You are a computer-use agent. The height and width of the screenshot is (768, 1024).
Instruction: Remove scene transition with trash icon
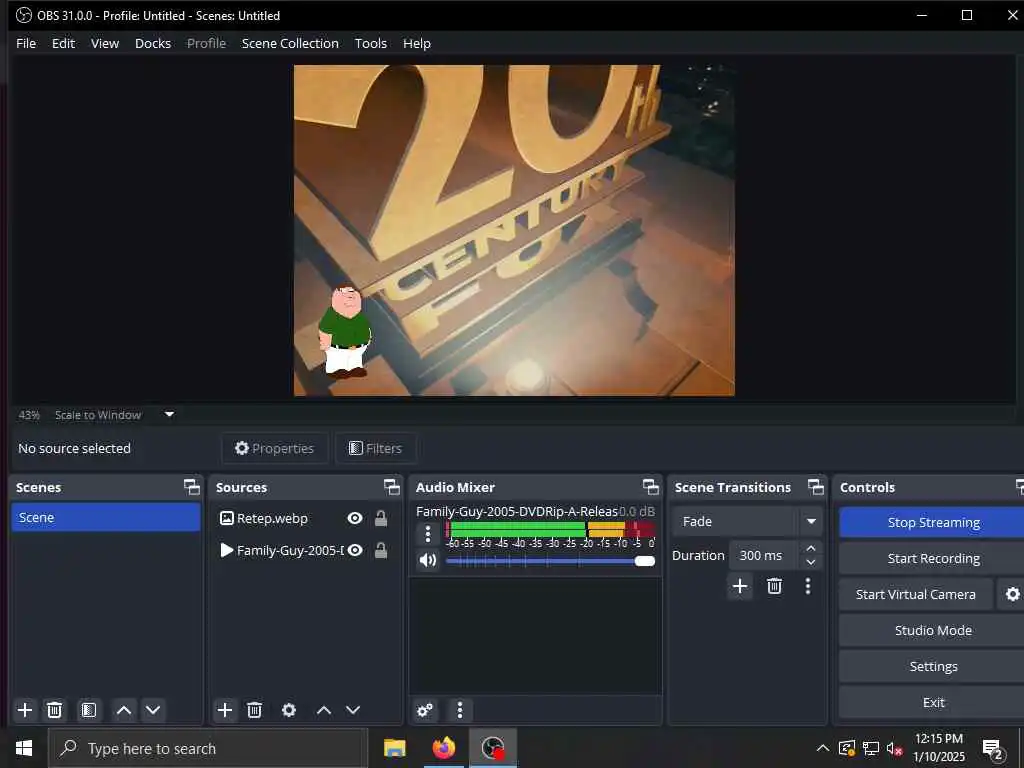click(x=775, y=586)
